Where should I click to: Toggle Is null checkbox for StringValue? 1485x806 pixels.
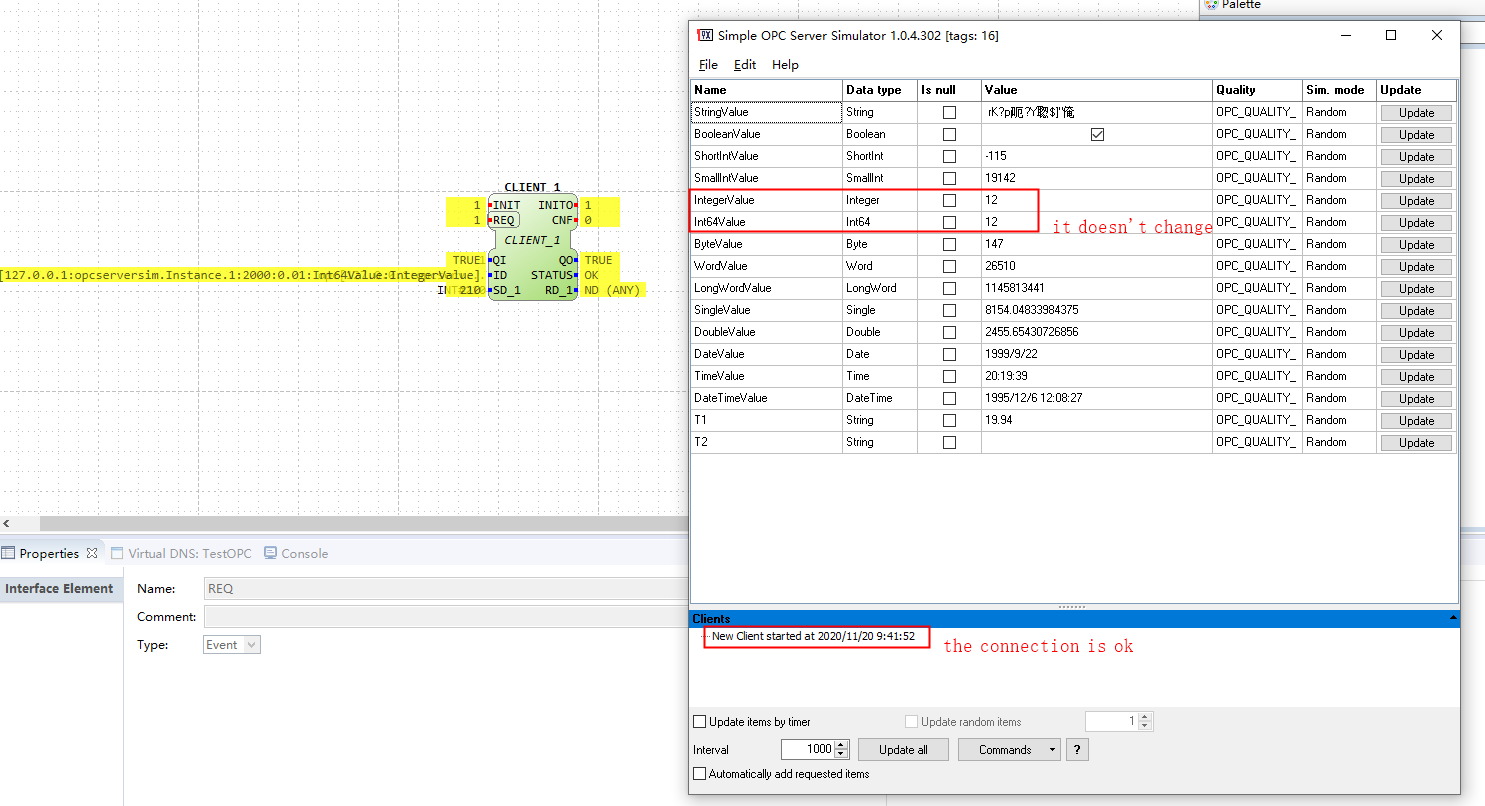pyautogui.click(x=949, y=113)
